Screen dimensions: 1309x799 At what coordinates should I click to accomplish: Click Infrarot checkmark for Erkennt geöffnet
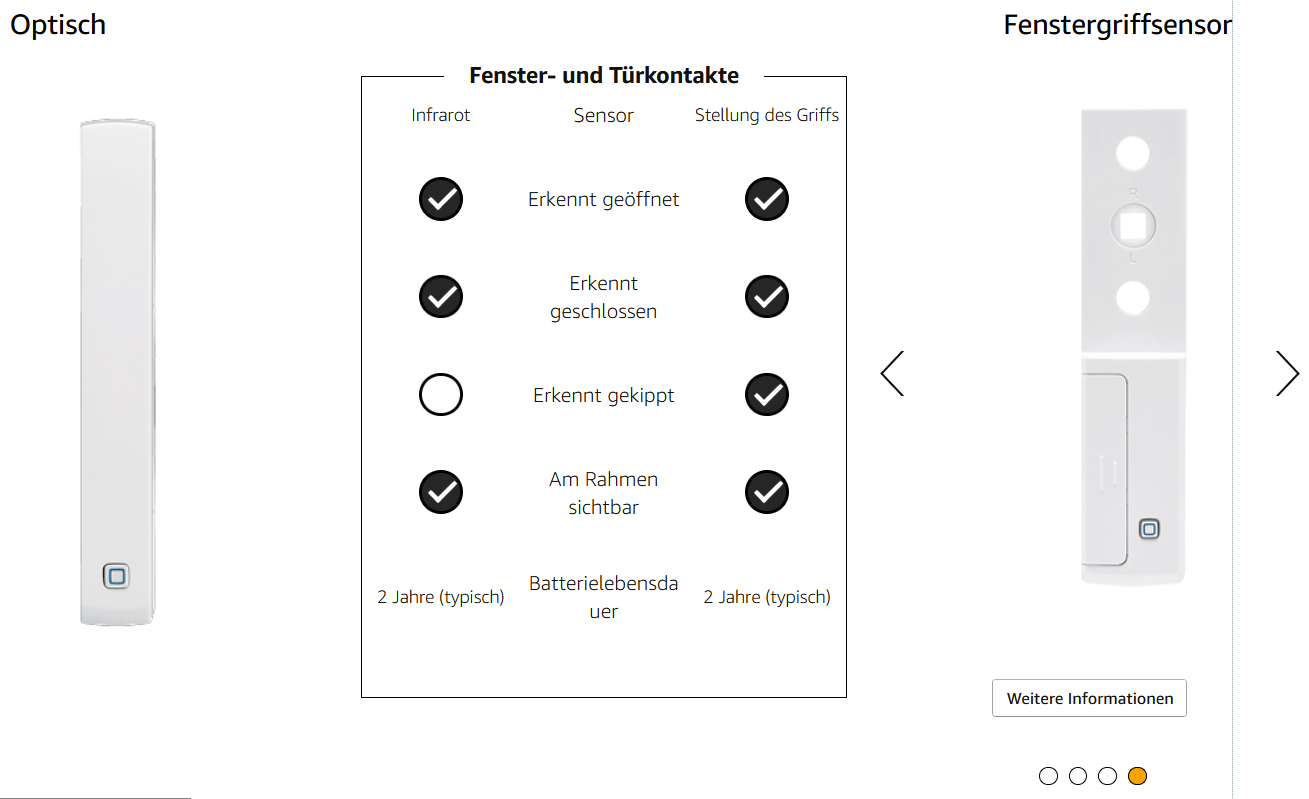(441, 199)
